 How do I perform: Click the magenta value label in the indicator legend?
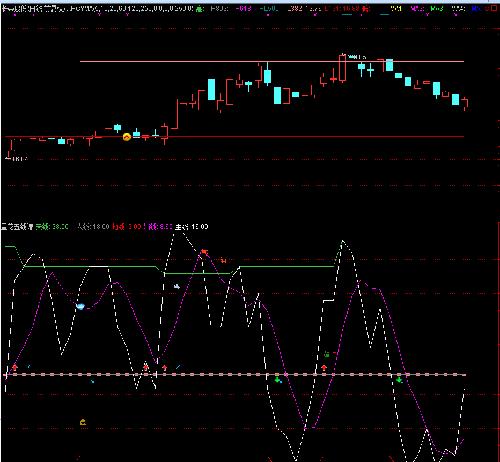click(160, 227)
